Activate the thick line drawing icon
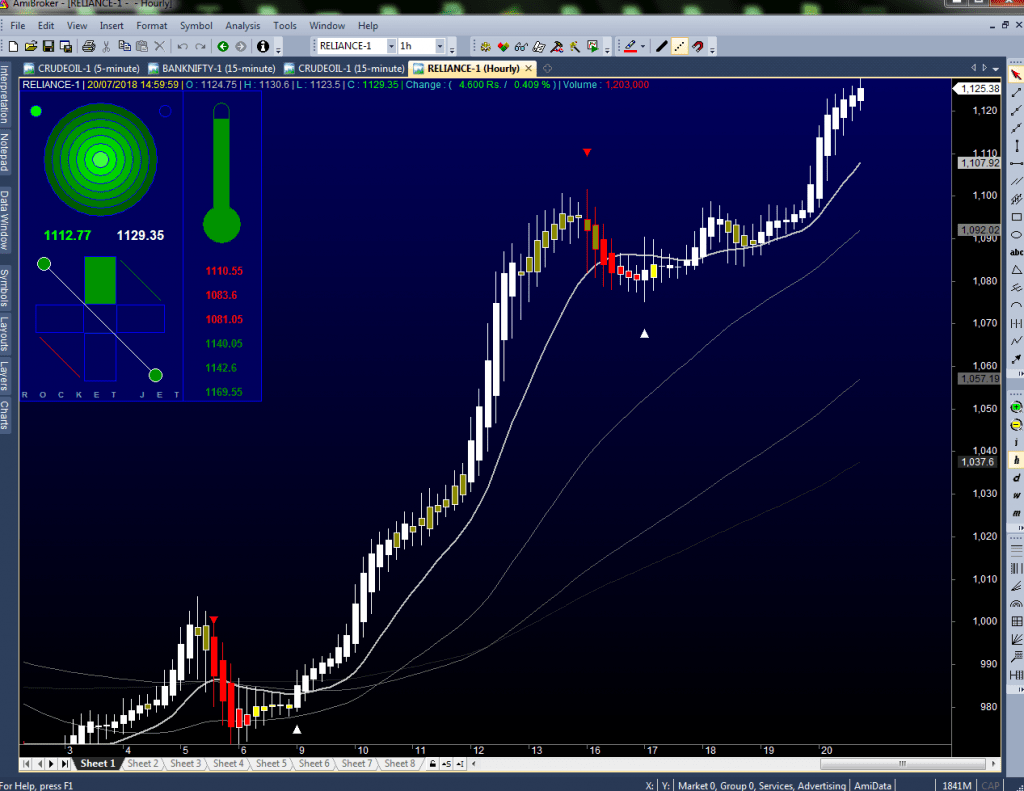The width and height of the screenshot is (1024, 791). point(662,46)
